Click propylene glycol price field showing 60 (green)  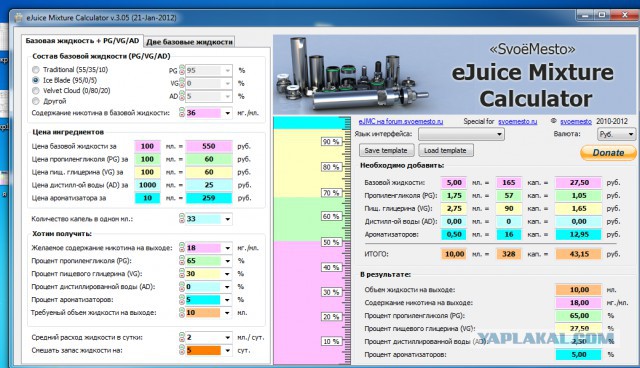pyautogui.click(x=209, y=159)
